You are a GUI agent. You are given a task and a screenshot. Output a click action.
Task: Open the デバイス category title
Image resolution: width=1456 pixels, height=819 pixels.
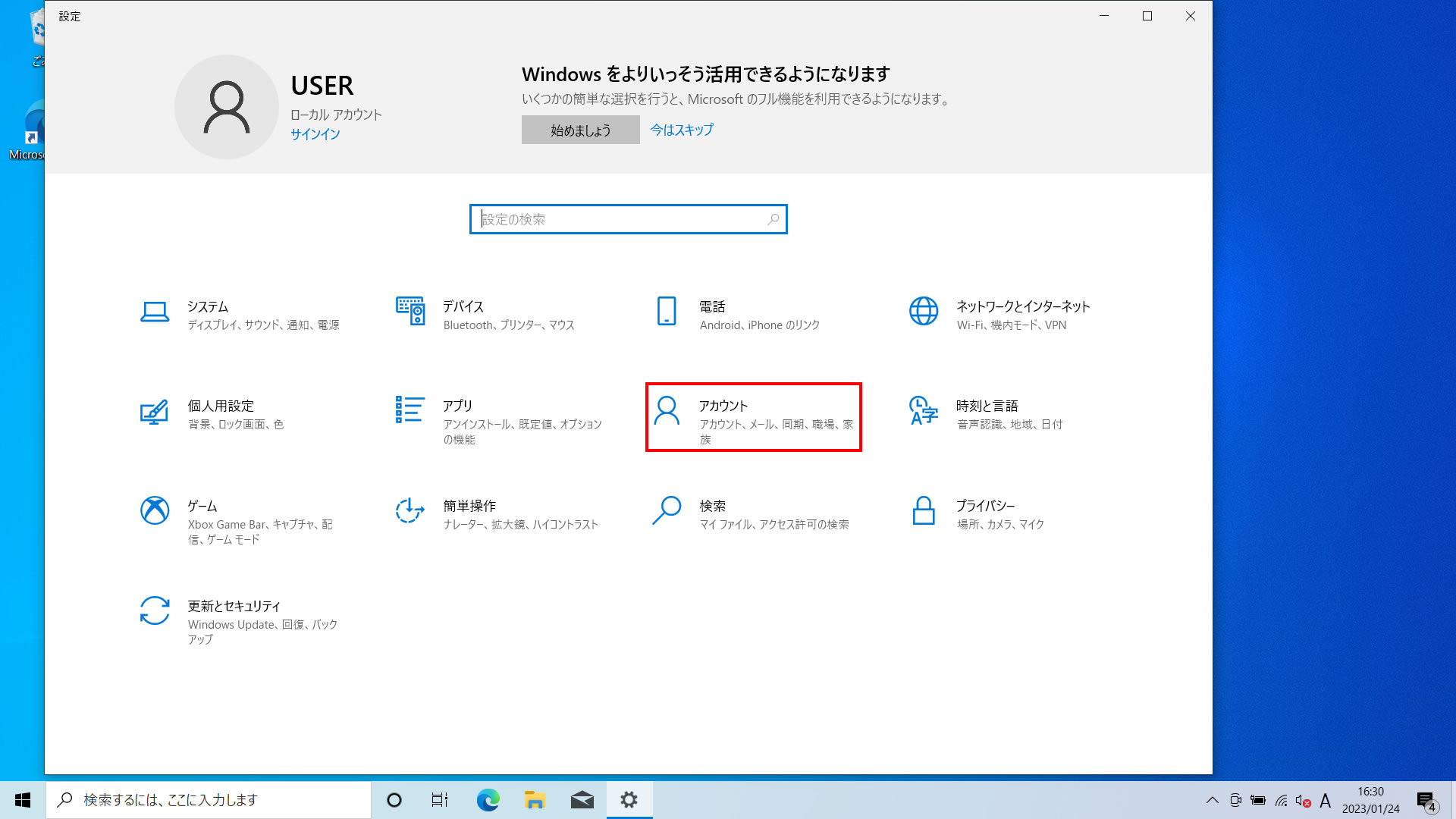463,306
